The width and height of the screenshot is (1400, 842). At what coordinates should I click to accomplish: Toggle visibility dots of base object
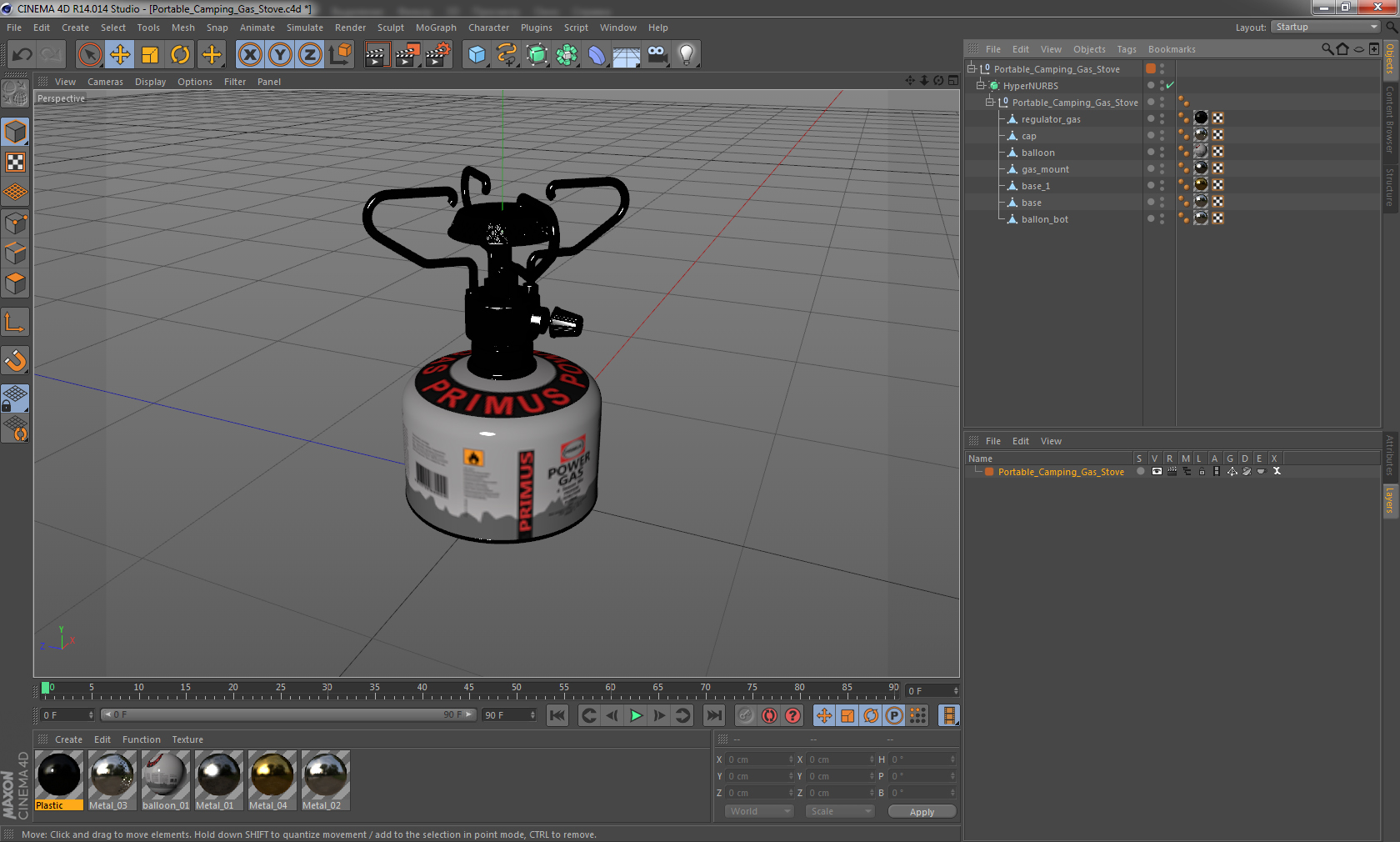(x=1162, y=203)
